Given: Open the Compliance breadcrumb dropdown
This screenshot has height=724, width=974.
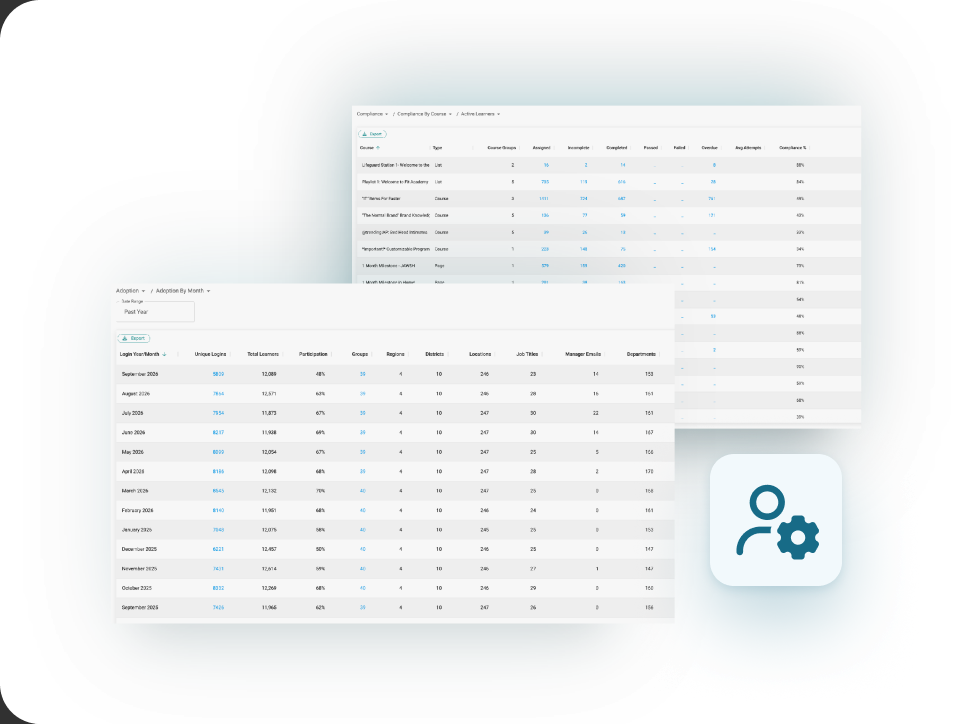Looking at the screenshot, I should pos(372,114).
